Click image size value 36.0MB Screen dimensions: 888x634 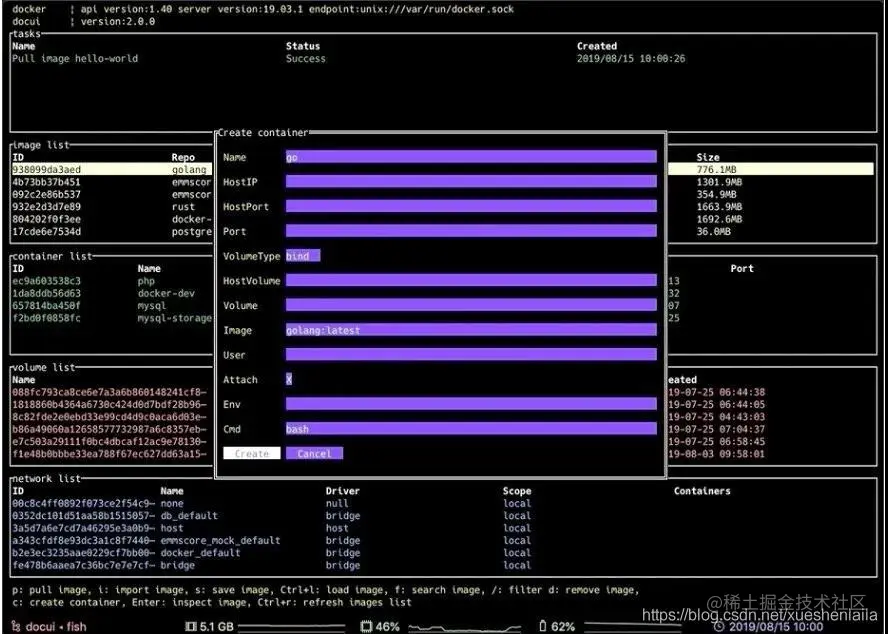point(714,232)
